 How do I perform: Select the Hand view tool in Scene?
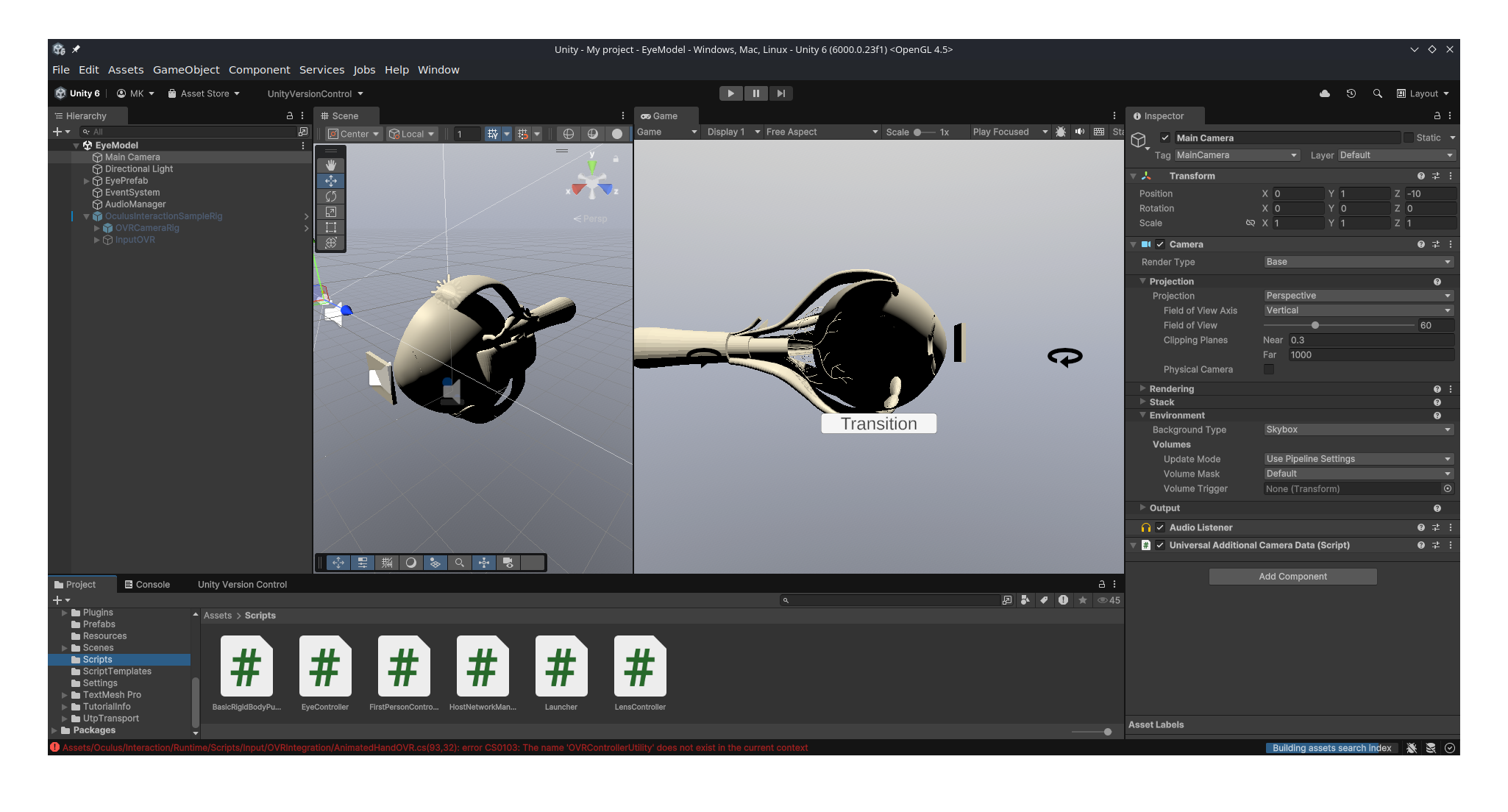point(331,165)
